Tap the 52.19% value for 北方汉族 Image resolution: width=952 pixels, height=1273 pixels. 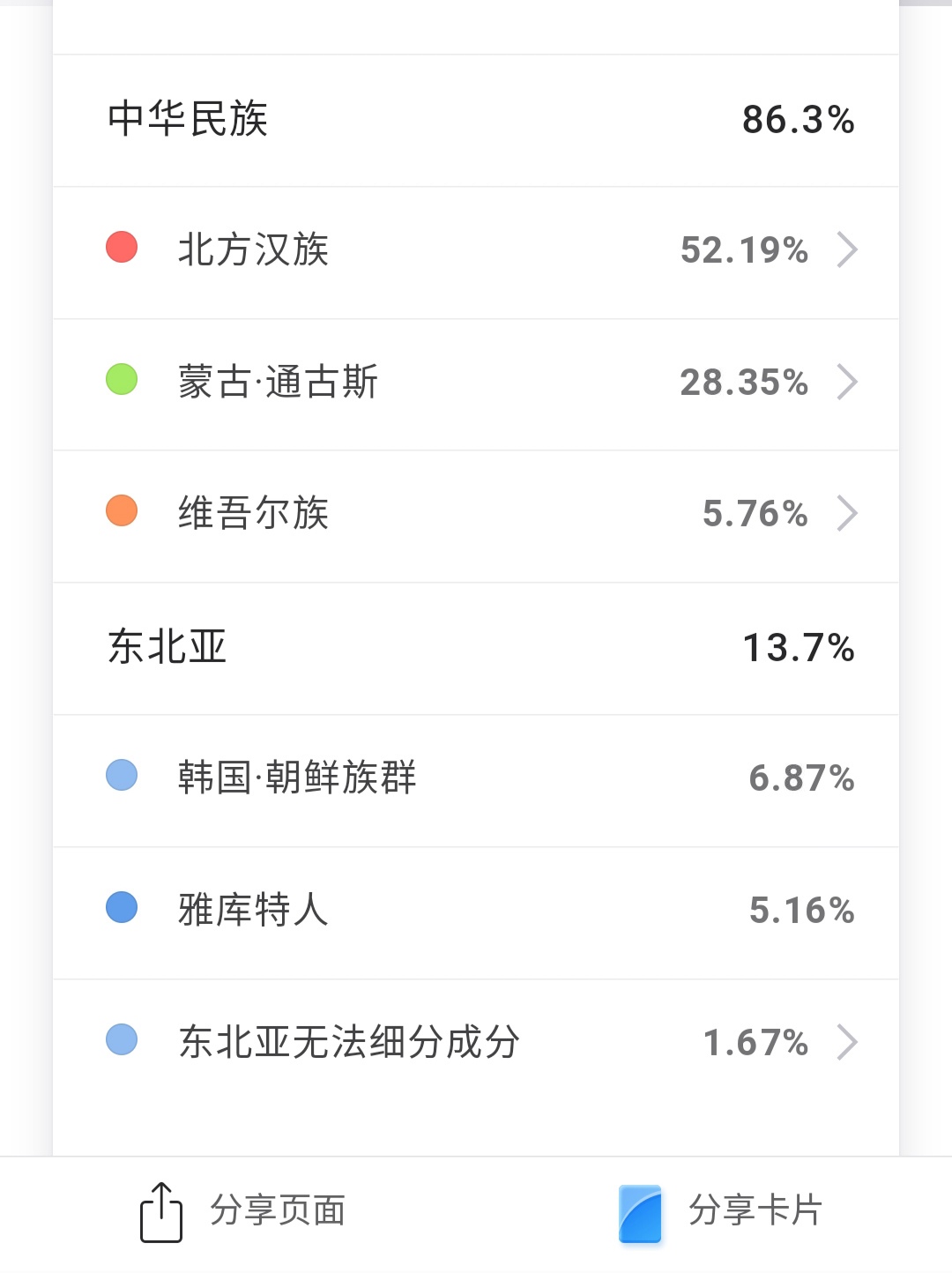744,250
